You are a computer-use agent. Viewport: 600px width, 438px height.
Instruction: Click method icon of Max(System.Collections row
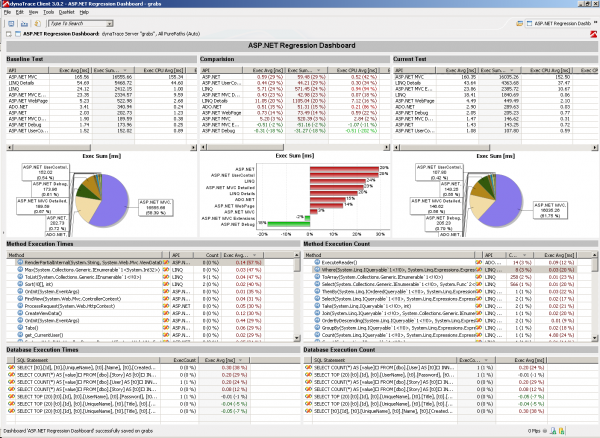coord(20,270)
